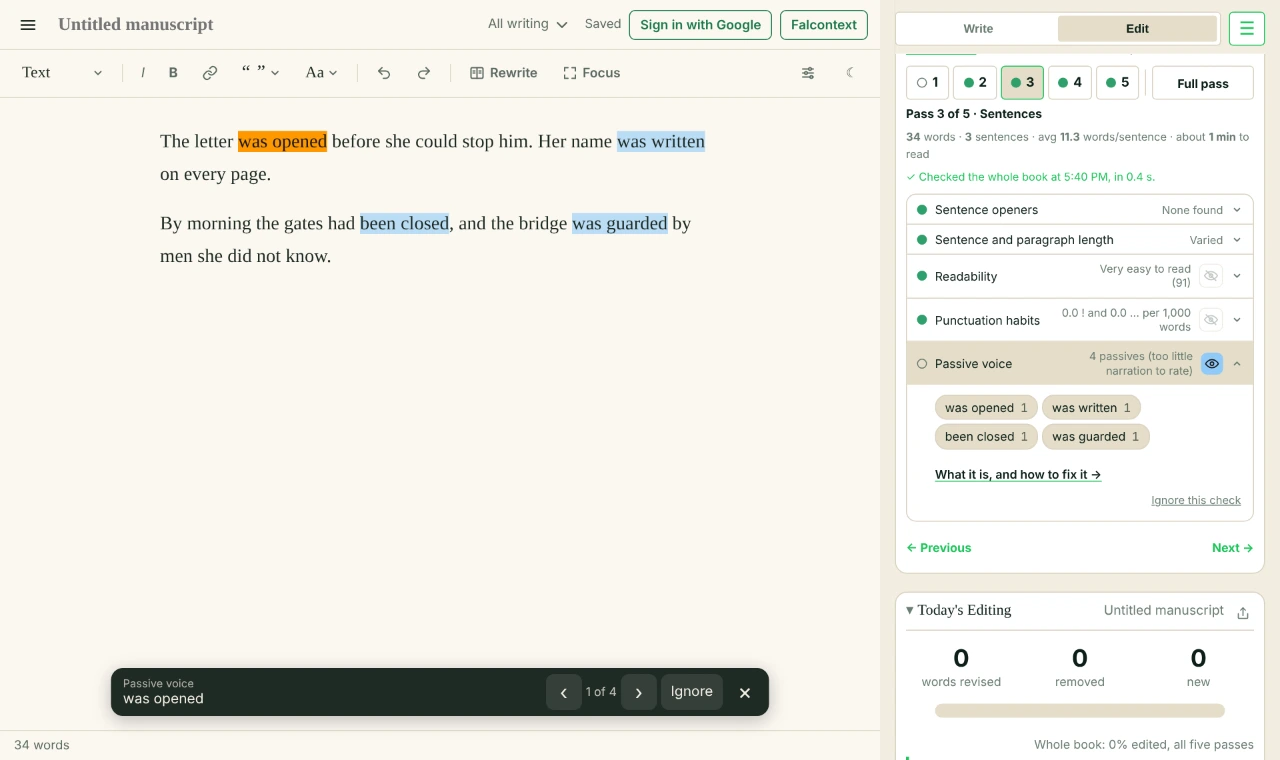Run the Full pass

click(1203, 83)
